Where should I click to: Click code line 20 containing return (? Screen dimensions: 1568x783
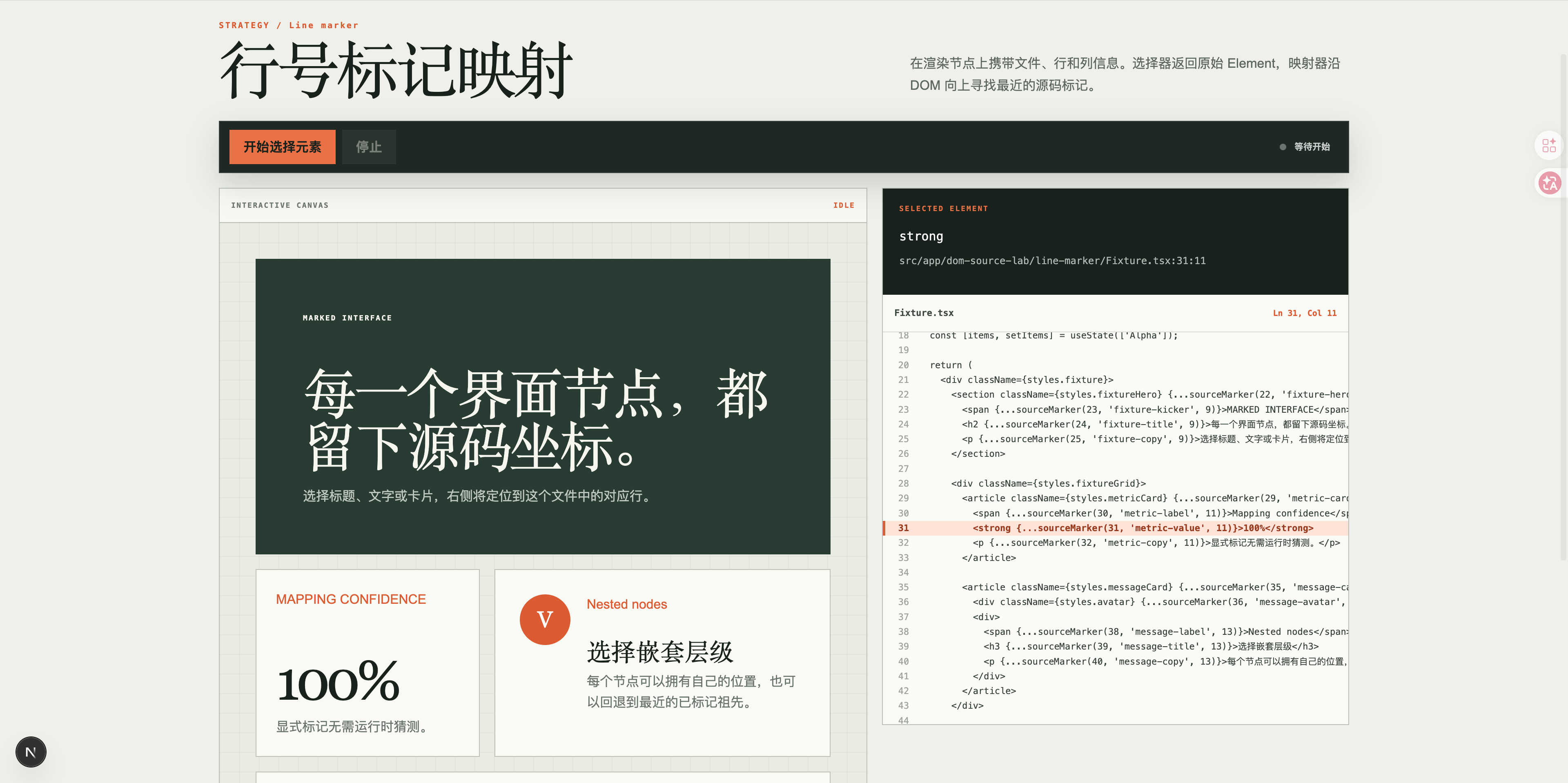click(1115, 365)
